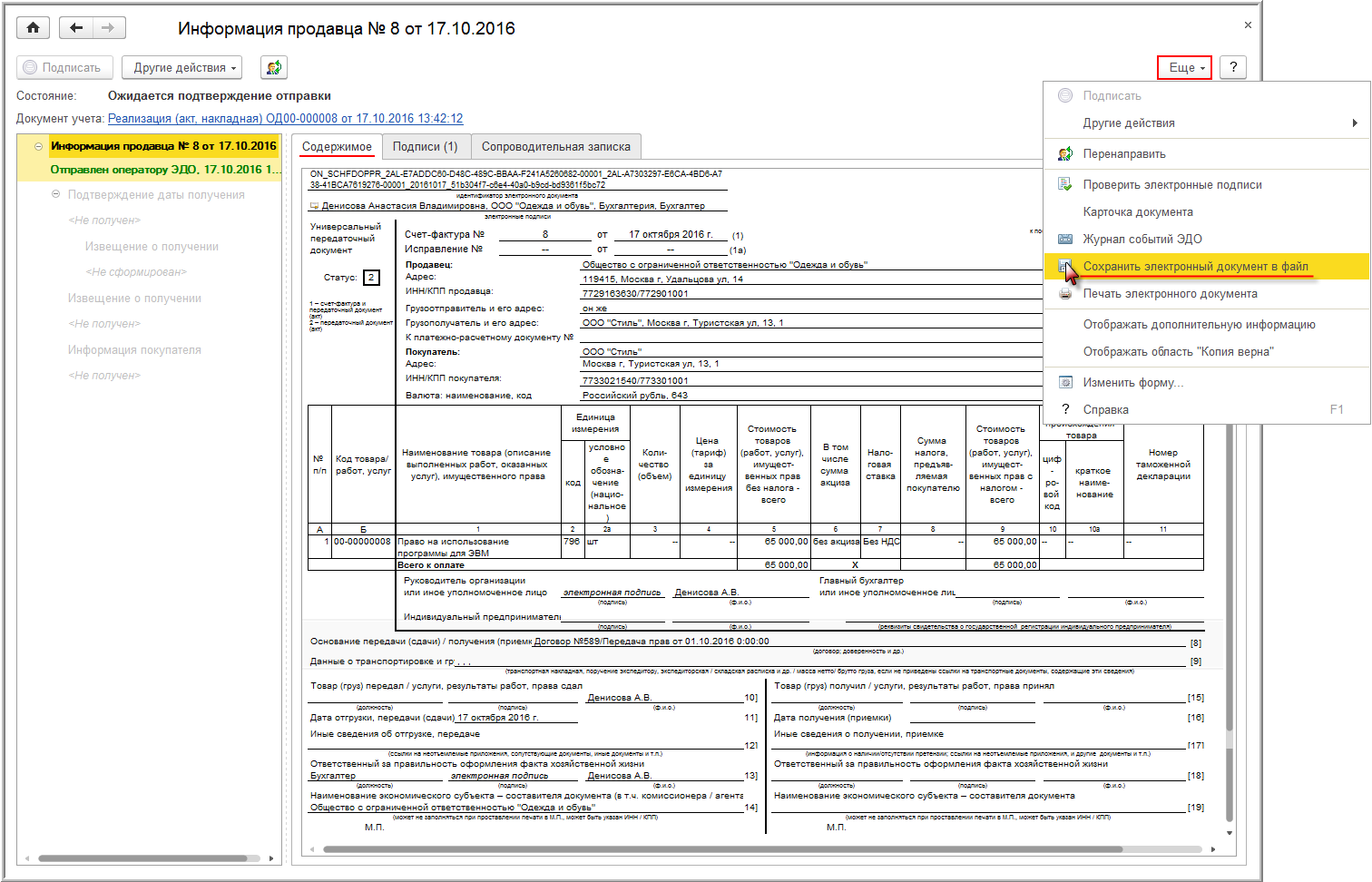This screenshot has width=1372, height=882.
Task: Click the Договор №589/Передача прав text
Action: point(652,642)
